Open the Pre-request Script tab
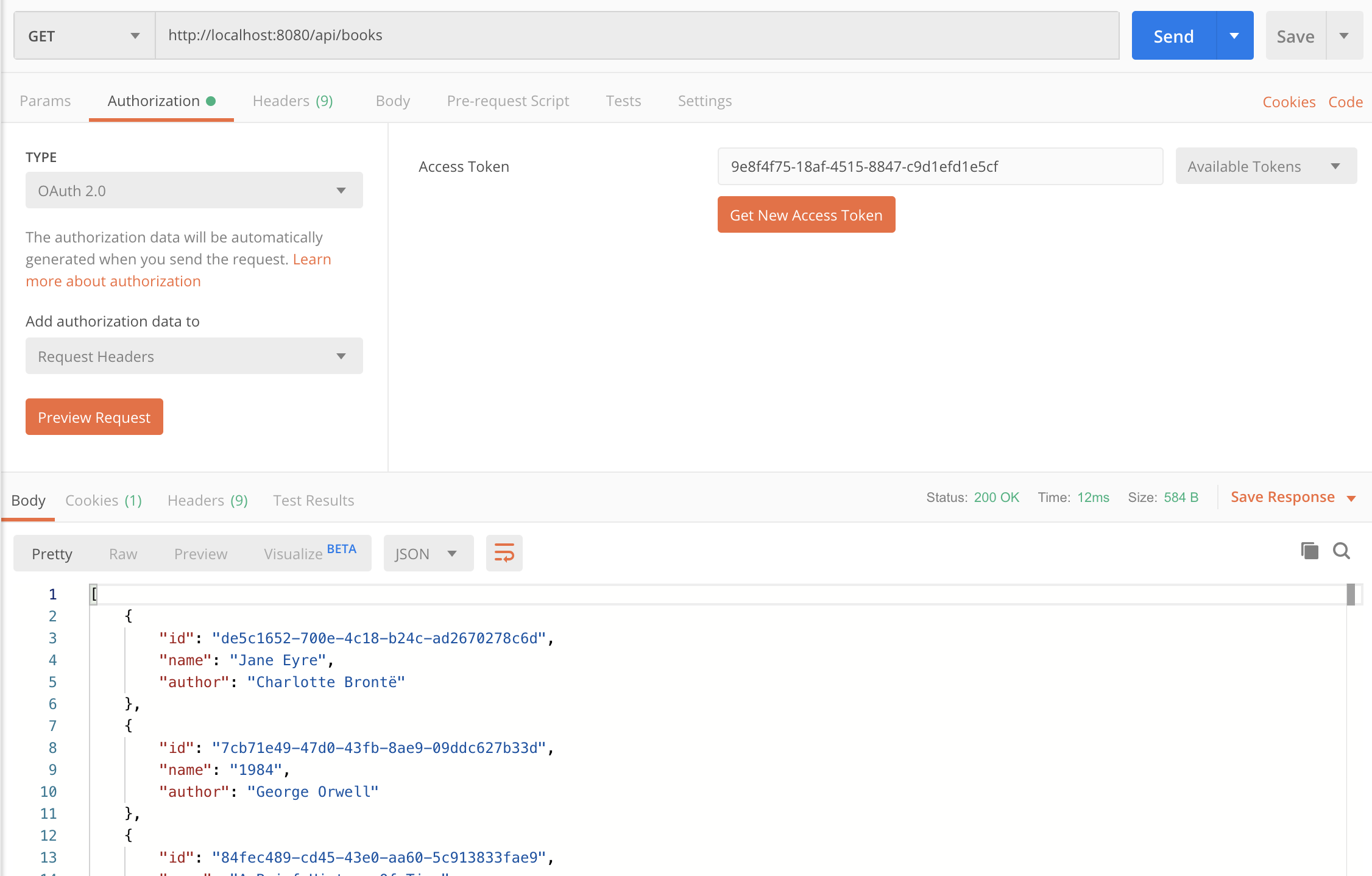This screenshot has width=1372, height=876. [507, 101]
